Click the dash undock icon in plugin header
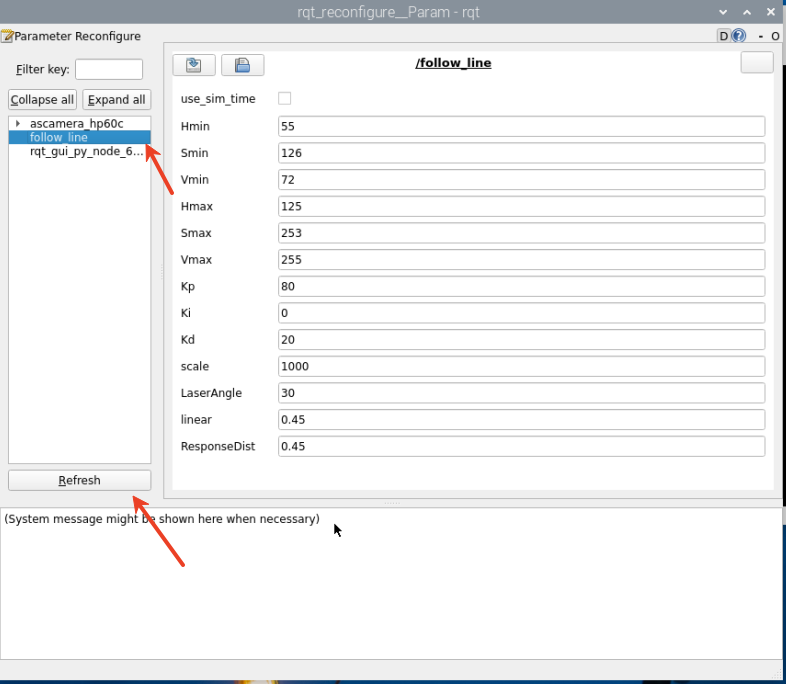786x684 pixels. 760,36
